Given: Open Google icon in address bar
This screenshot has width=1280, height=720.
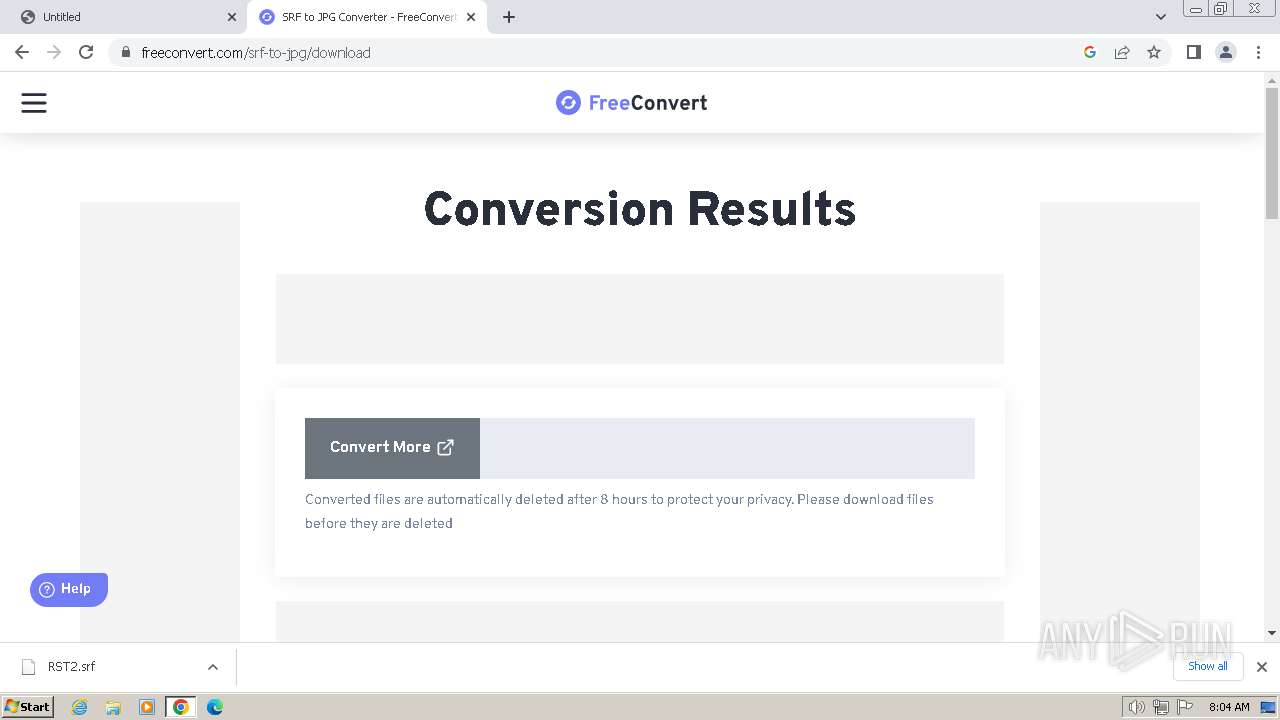Looking at the screenshot, I should point(1090,52).
